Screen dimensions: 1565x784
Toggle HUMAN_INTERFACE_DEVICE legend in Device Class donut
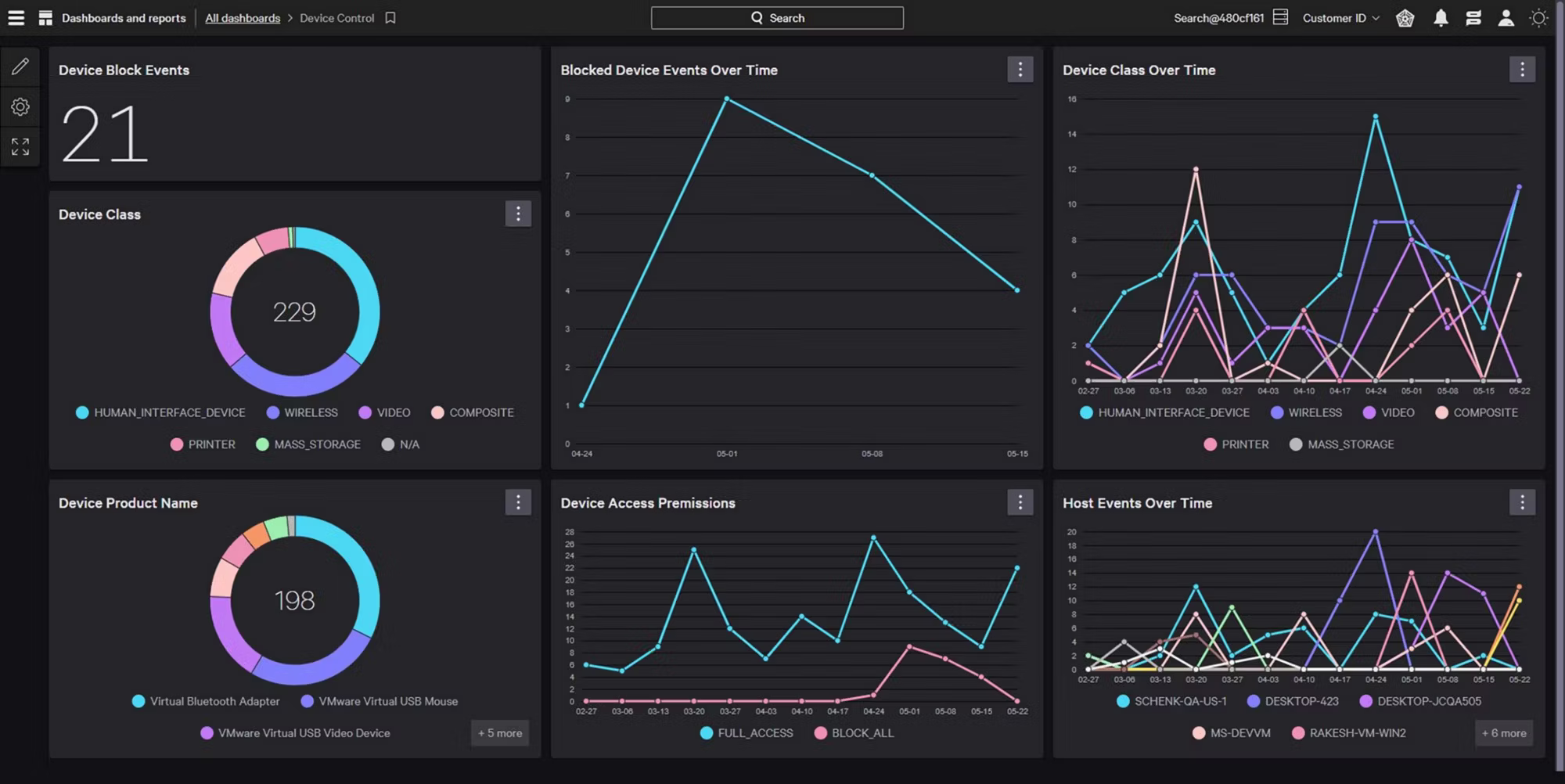160,412
